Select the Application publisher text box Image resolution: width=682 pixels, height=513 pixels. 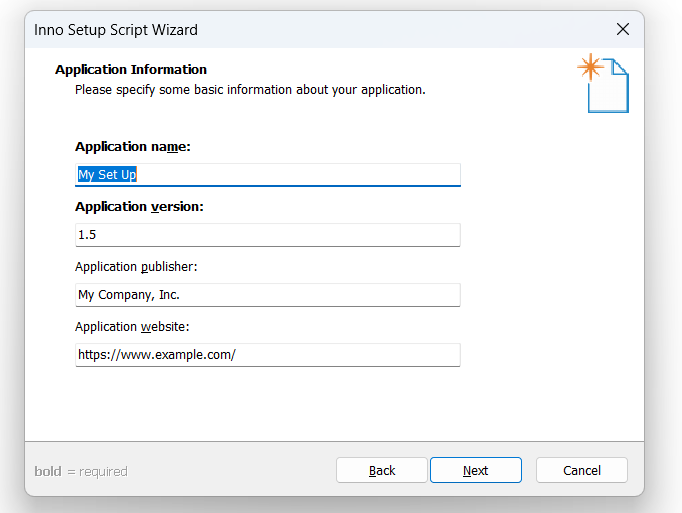tap(267, 295)
